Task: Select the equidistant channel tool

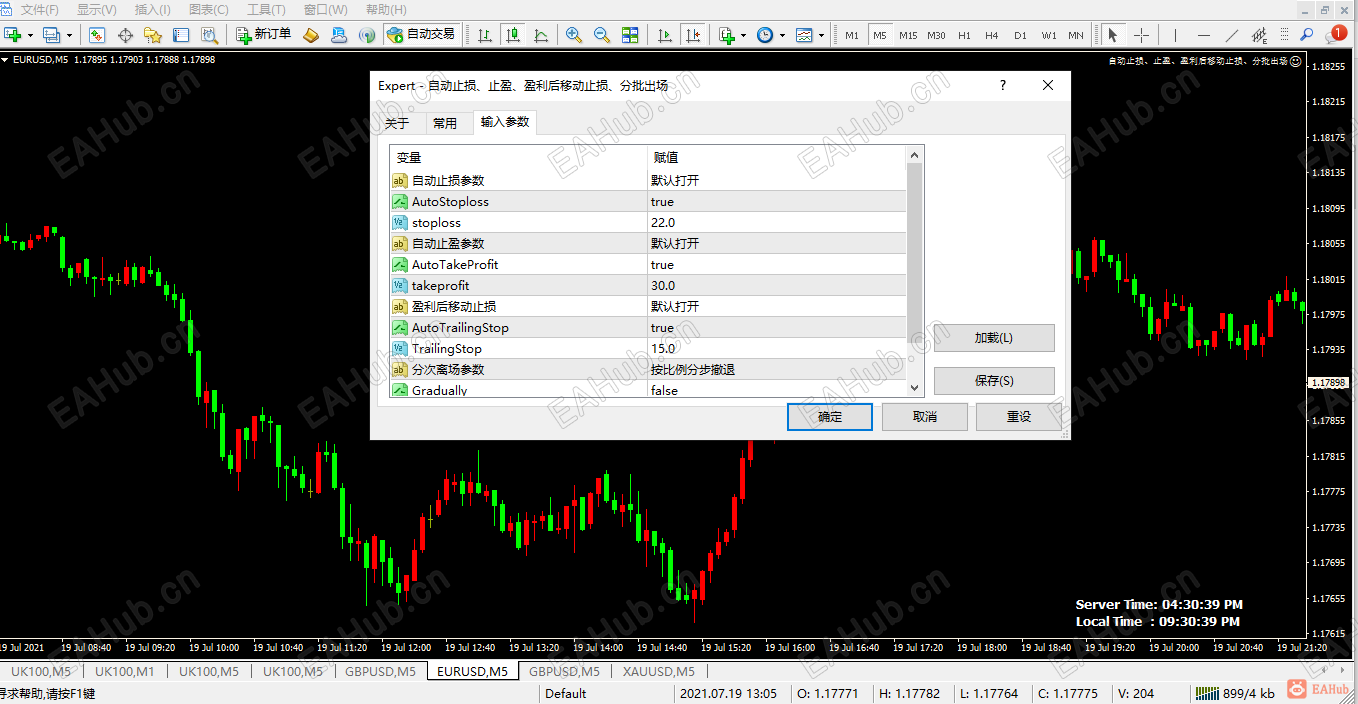Action: [1260, 35]
